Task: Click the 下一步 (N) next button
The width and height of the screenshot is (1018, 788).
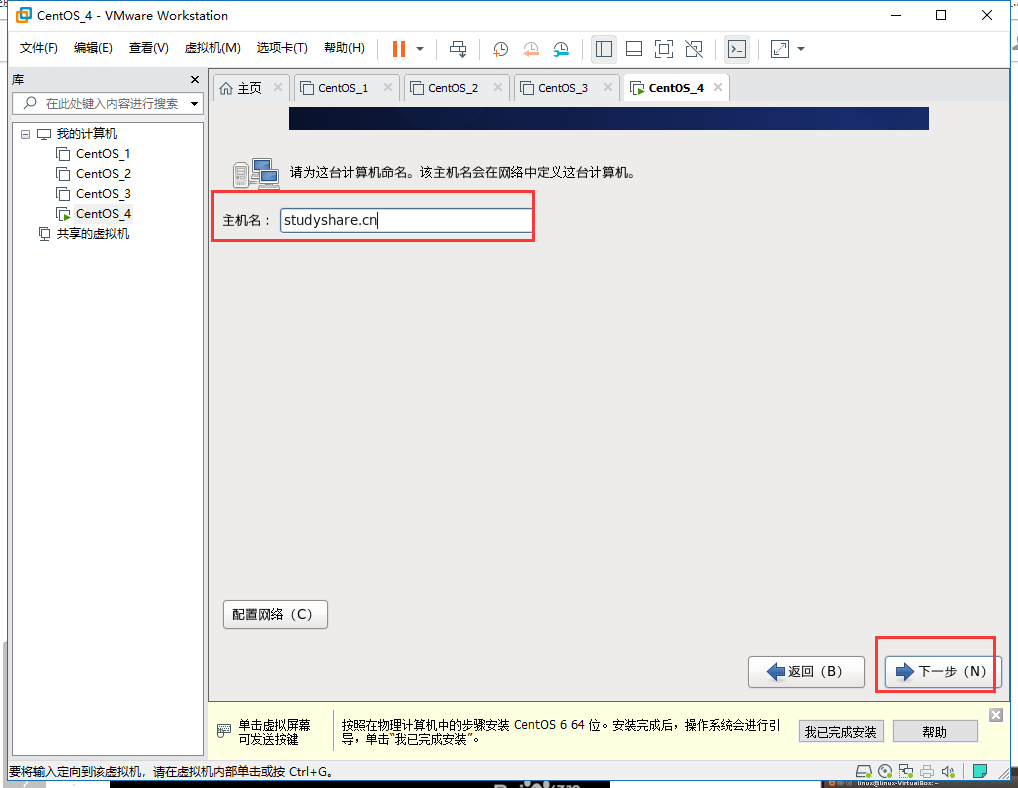Action: click(943, 672)
